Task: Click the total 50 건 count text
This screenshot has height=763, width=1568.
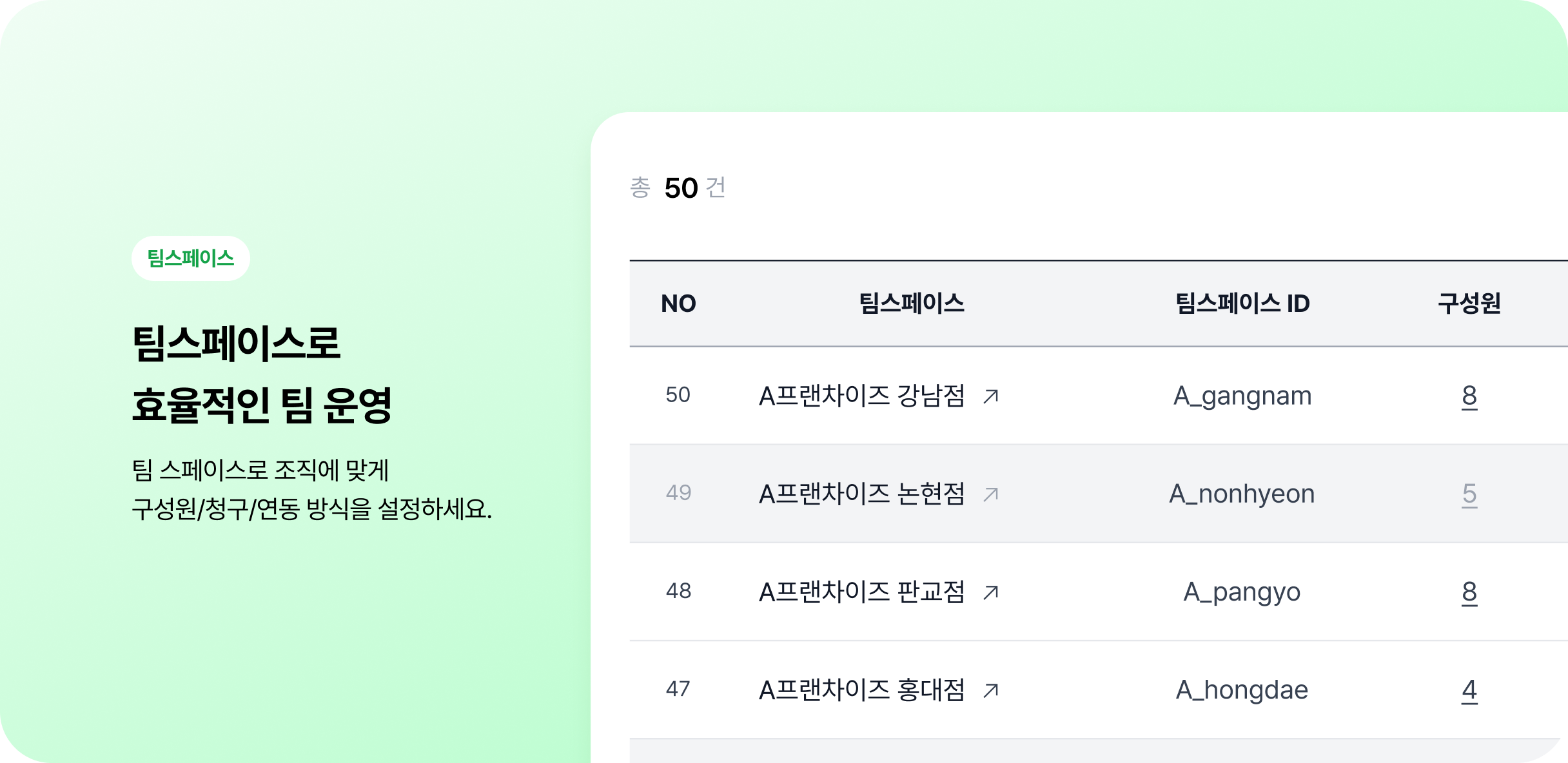Action: click(678, 188)
